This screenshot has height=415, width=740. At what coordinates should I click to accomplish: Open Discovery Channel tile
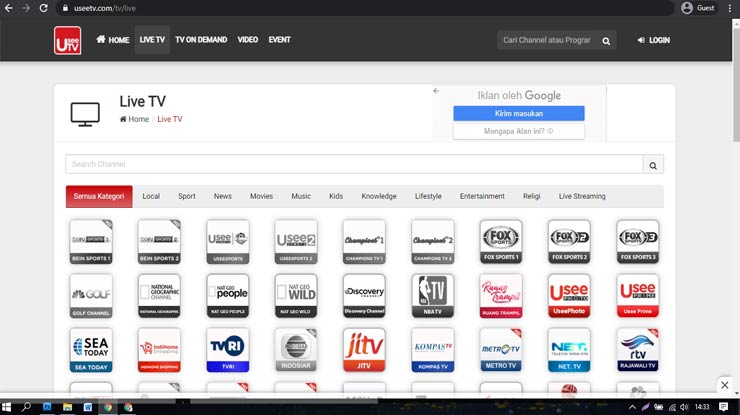click(364, 296)
